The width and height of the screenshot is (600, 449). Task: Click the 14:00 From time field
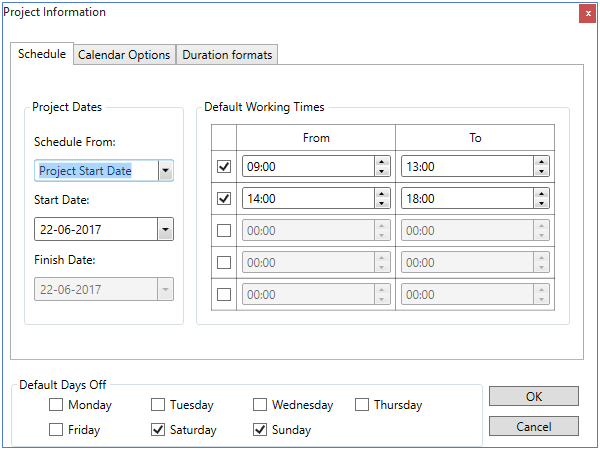(306, 199)
